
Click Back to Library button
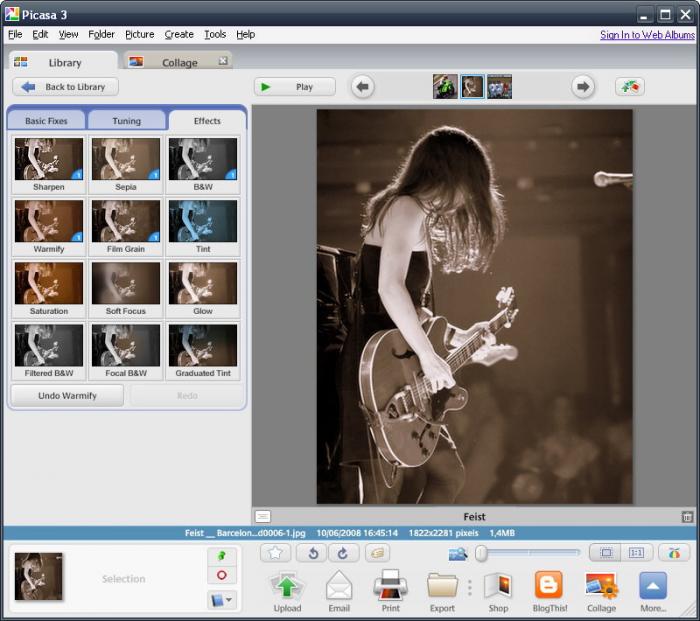[x=65, y=87]
